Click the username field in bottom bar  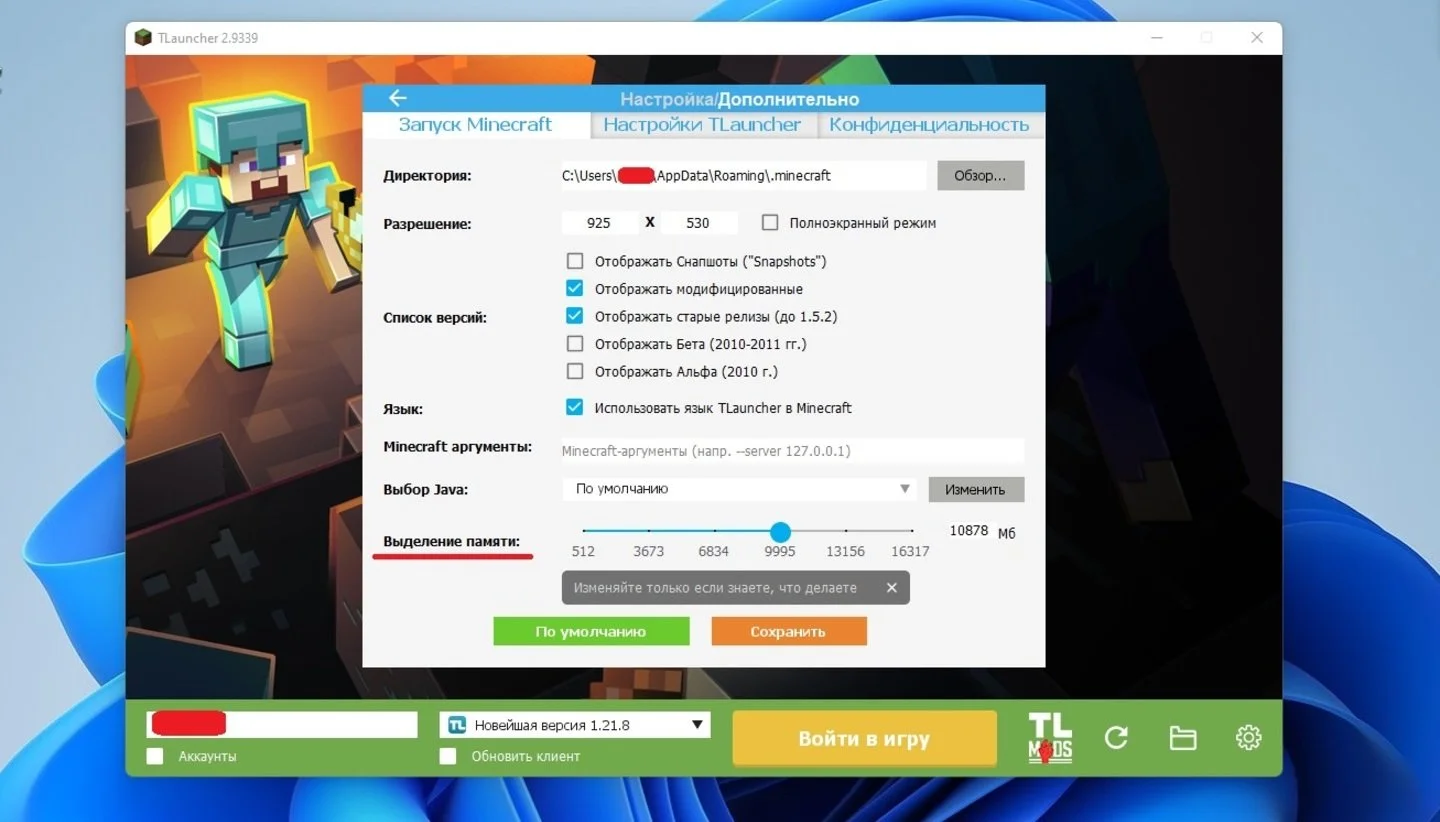click(x=282, y=725)
